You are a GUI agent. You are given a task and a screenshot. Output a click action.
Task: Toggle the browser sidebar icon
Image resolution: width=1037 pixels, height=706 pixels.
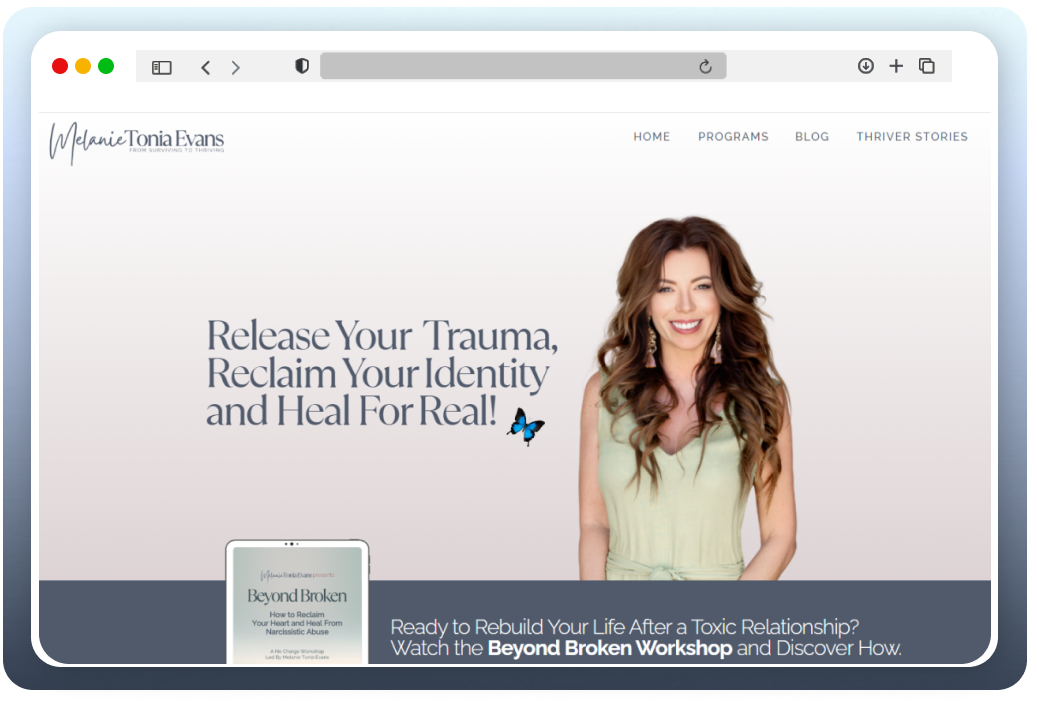pos(161,67)
